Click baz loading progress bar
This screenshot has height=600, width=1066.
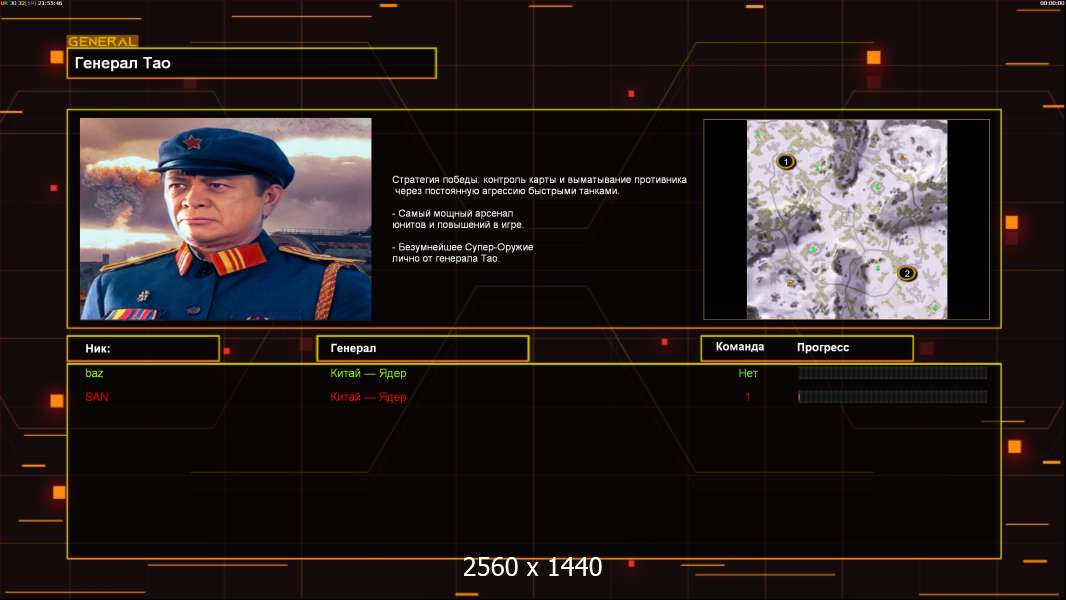click(893, 373)
